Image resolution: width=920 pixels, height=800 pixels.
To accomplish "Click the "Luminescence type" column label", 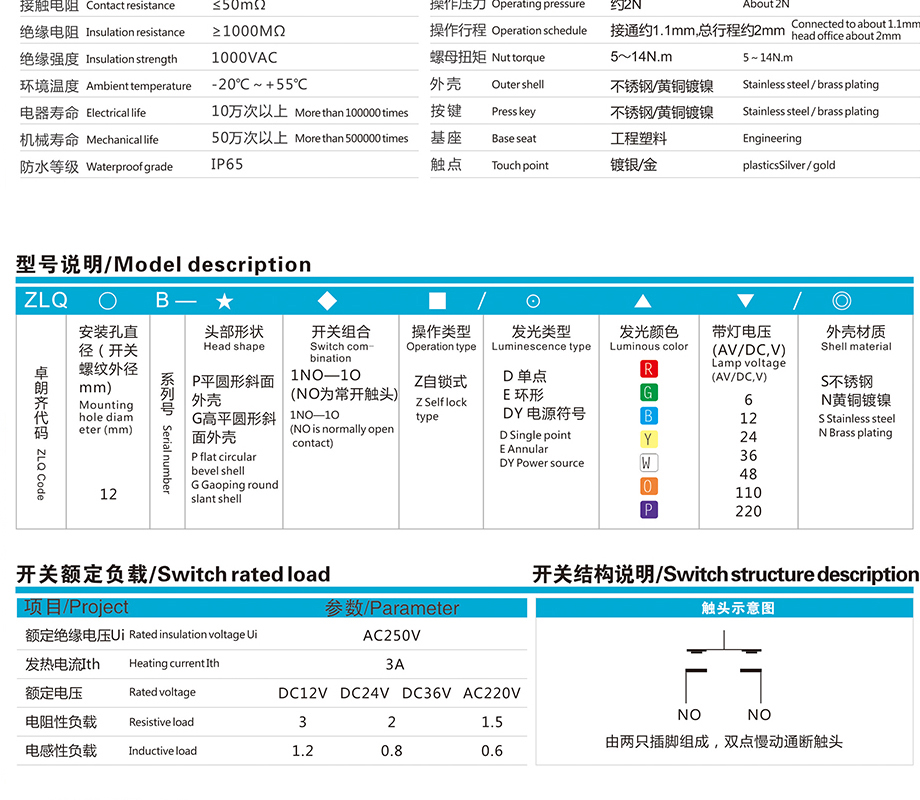I will pyautogui.click(x=541, y=347).
